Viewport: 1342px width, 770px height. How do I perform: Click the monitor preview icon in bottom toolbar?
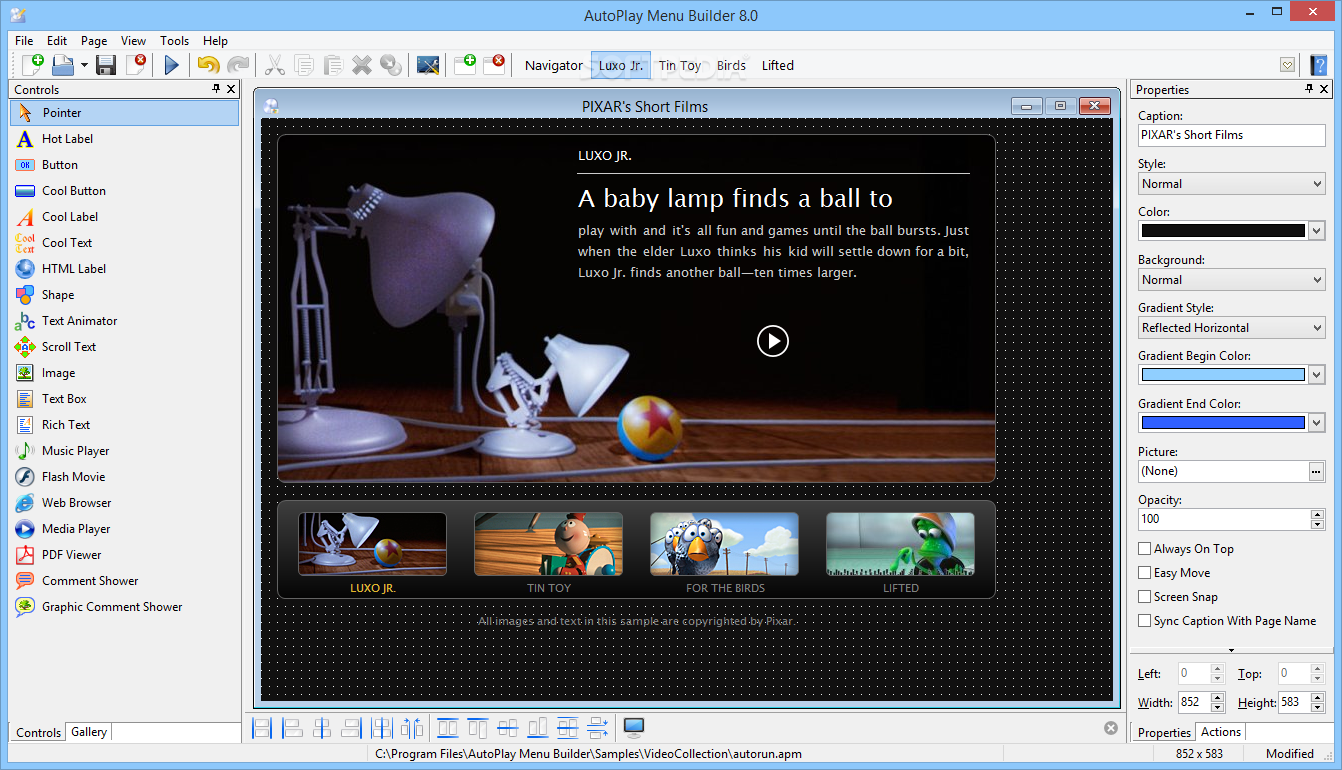(633, 728)
